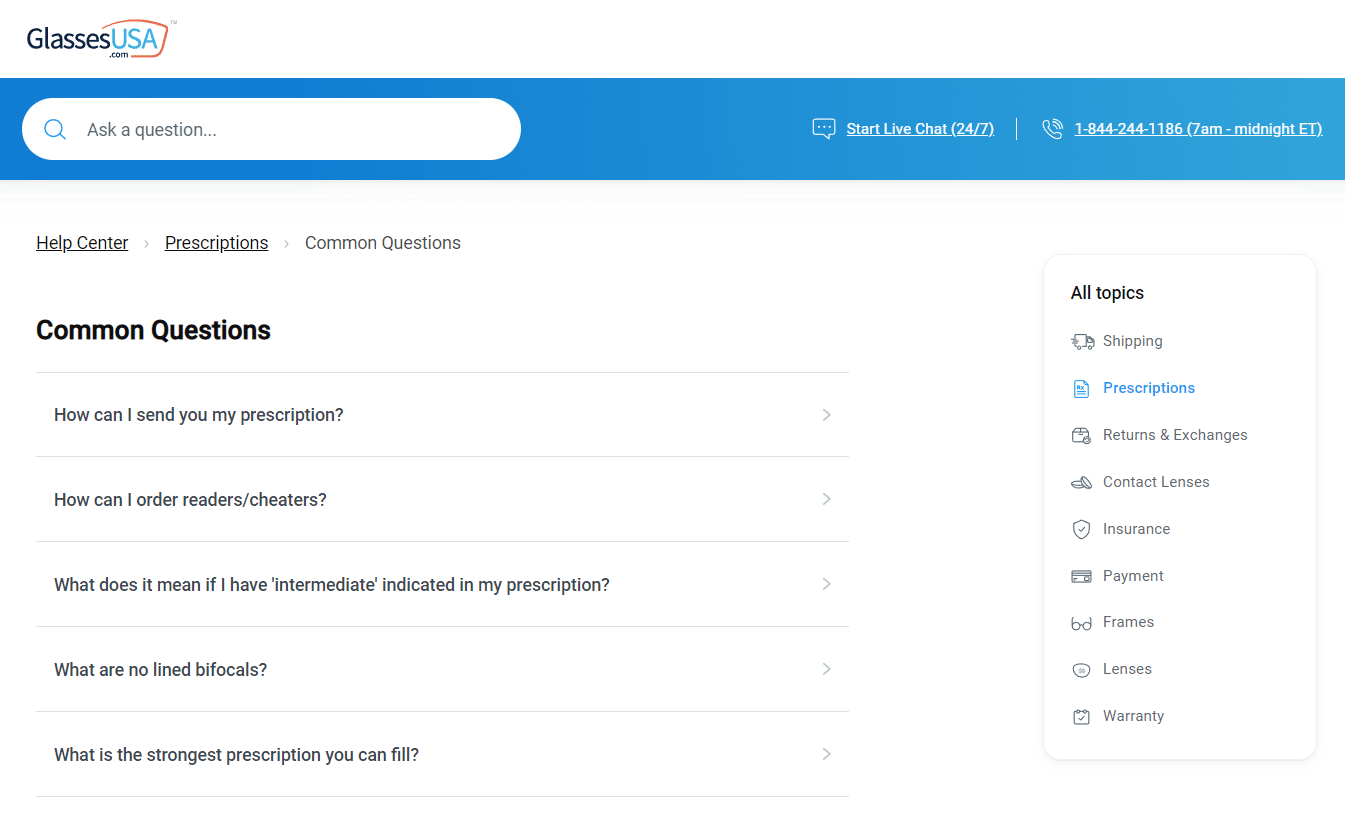Image resolution: width=1345 pixels, height=820 pixels.
Task: Click the Contact Lenses icon
Action: (x=1081, y=483)
